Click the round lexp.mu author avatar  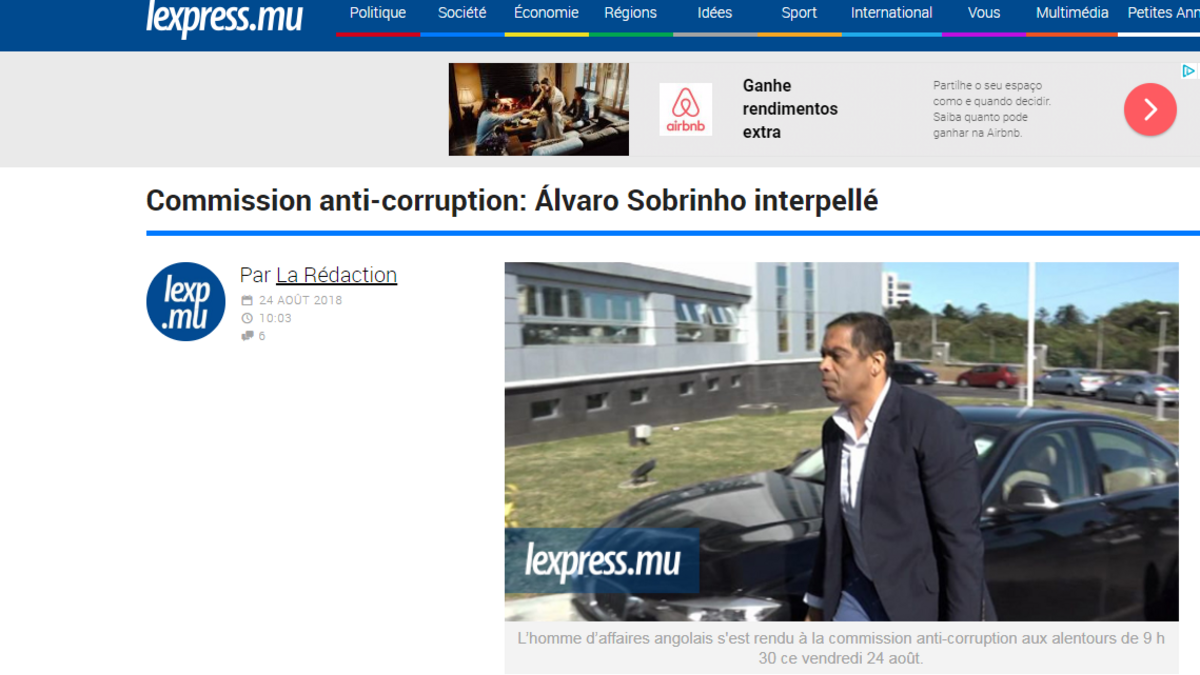186,302
